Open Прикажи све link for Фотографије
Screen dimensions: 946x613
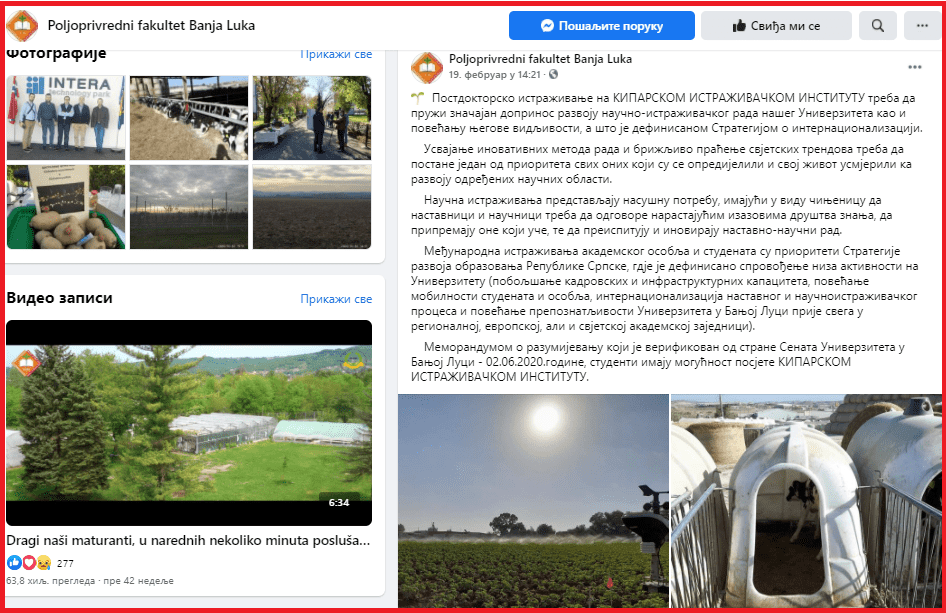[336, 54]
